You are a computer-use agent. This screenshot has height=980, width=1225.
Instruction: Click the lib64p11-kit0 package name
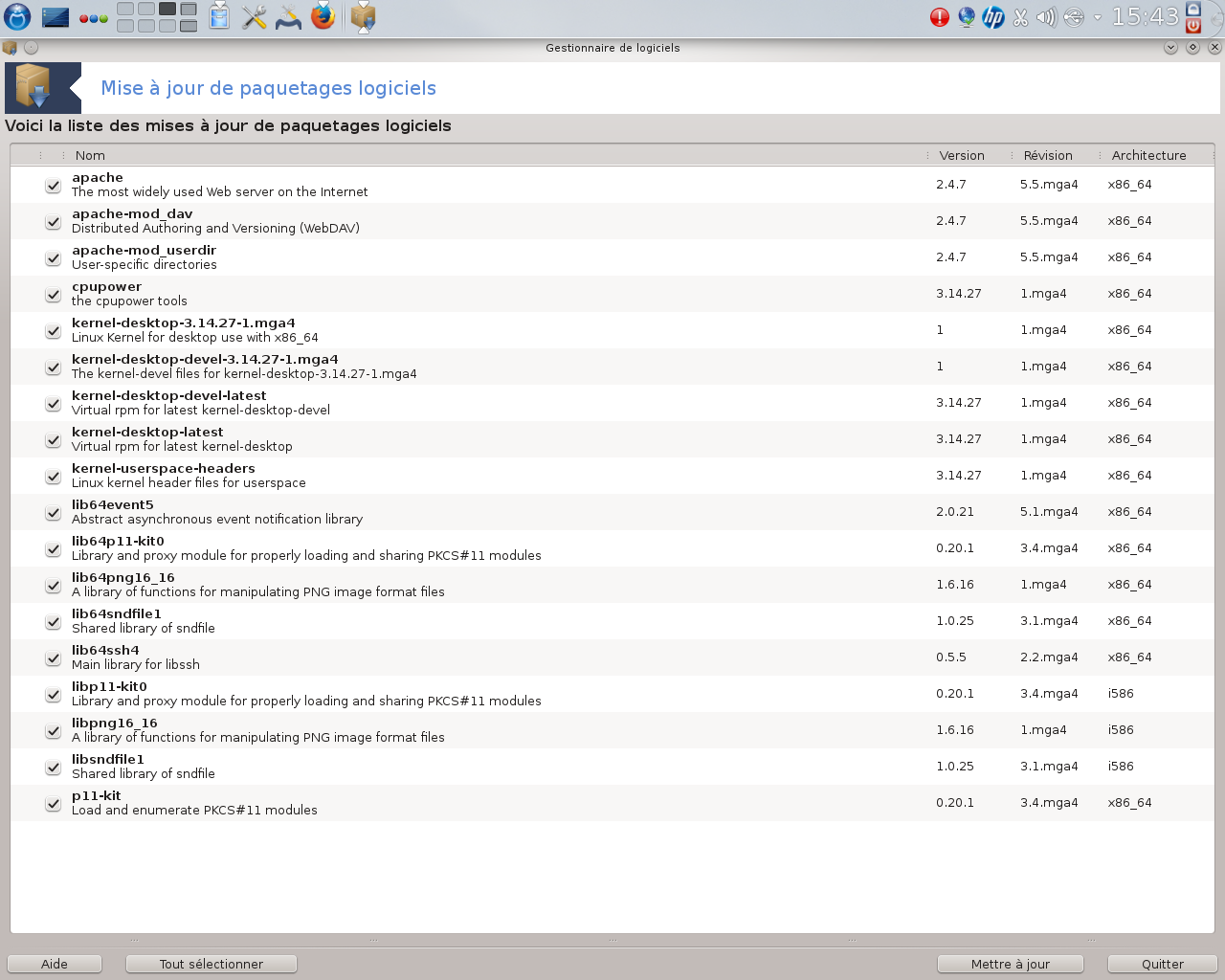[118, 541]
